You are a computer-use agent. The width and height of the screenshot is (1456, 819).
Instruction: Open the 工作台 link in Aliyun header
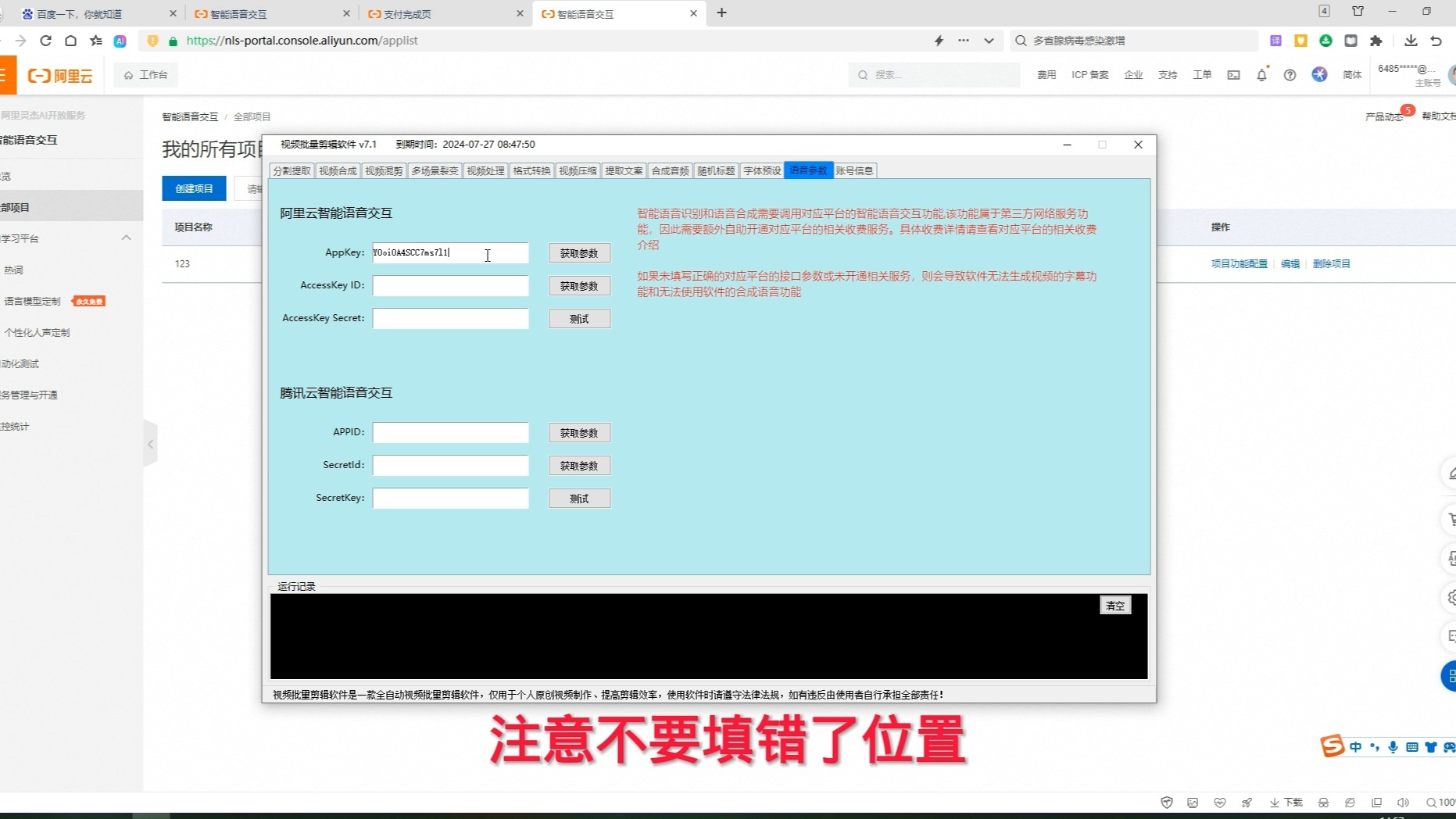(x=146, y=75)
